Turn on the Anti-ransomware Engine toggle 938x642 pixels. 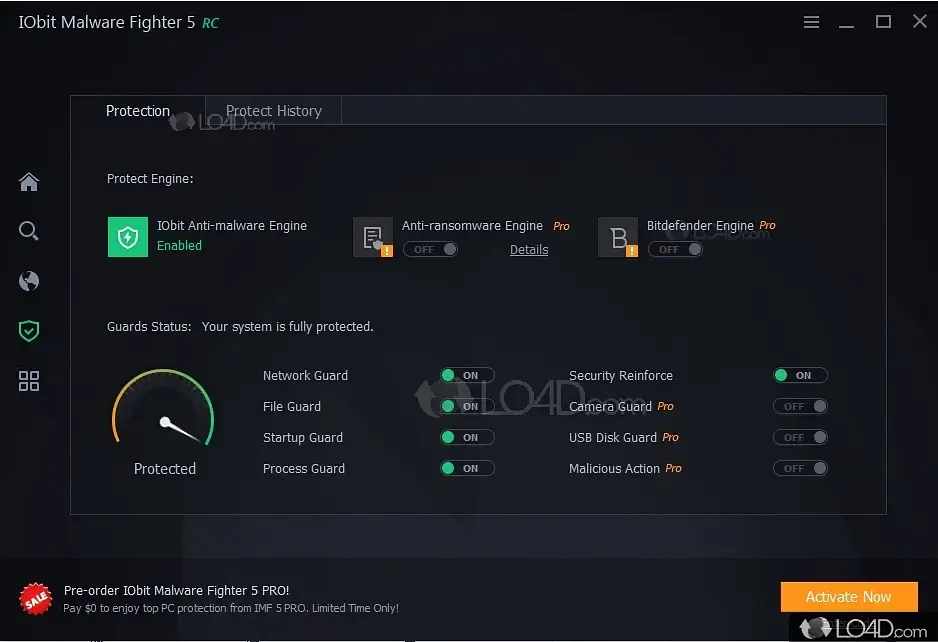431,249
